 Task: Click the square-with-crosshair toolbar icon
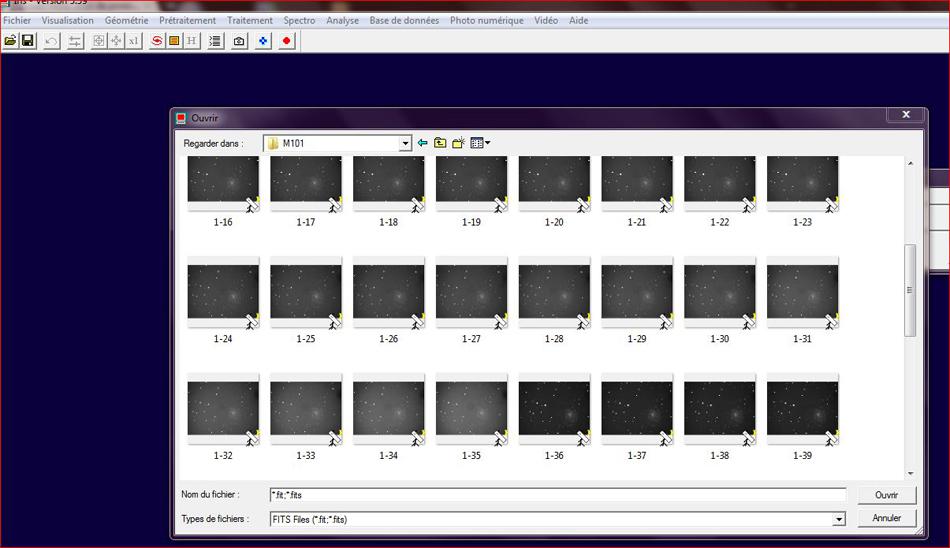tap(99, 41)
